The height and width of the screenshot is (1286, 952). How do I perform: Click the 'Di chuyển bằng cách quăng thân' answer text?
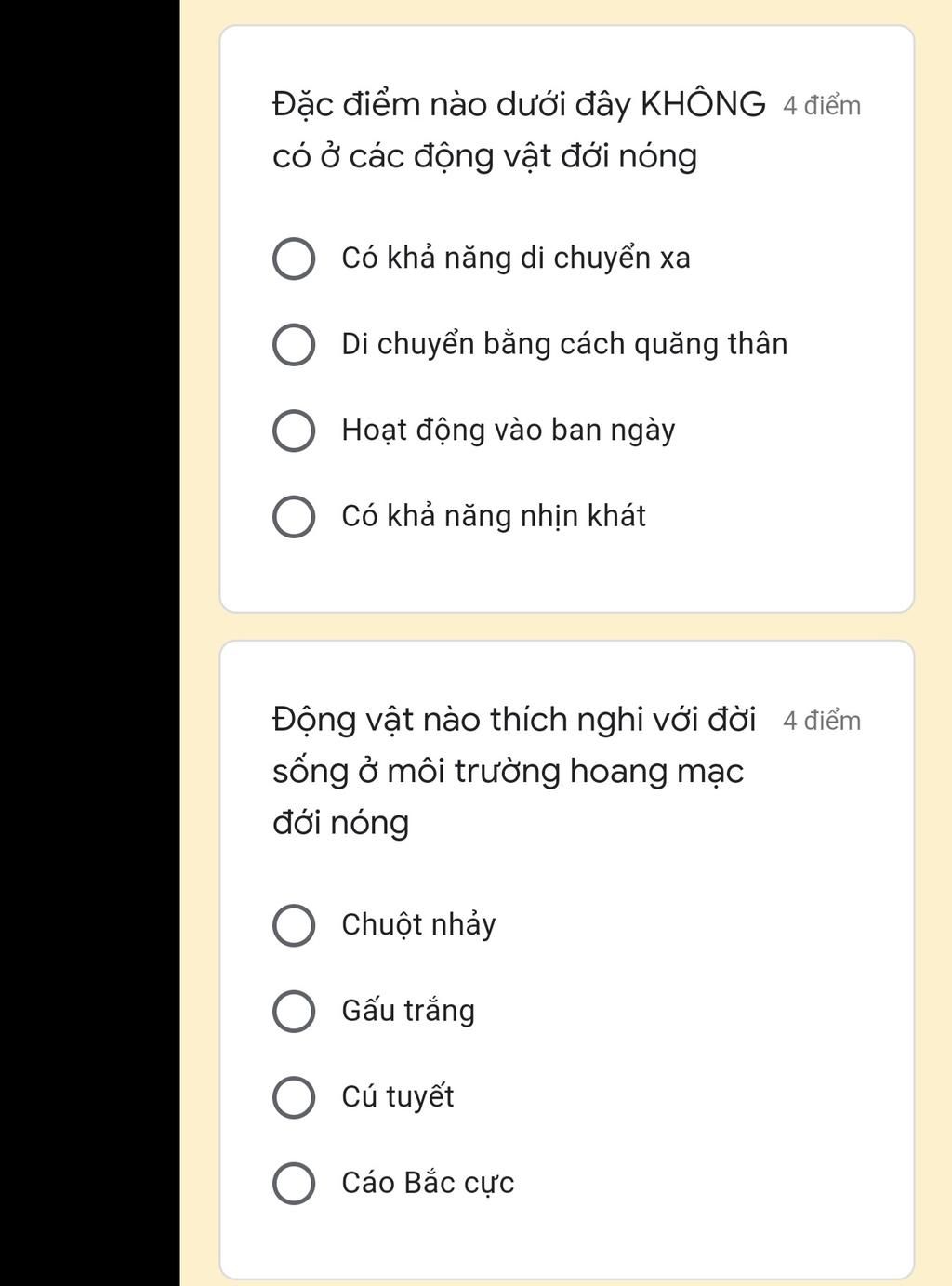click(x=564, y=344)
